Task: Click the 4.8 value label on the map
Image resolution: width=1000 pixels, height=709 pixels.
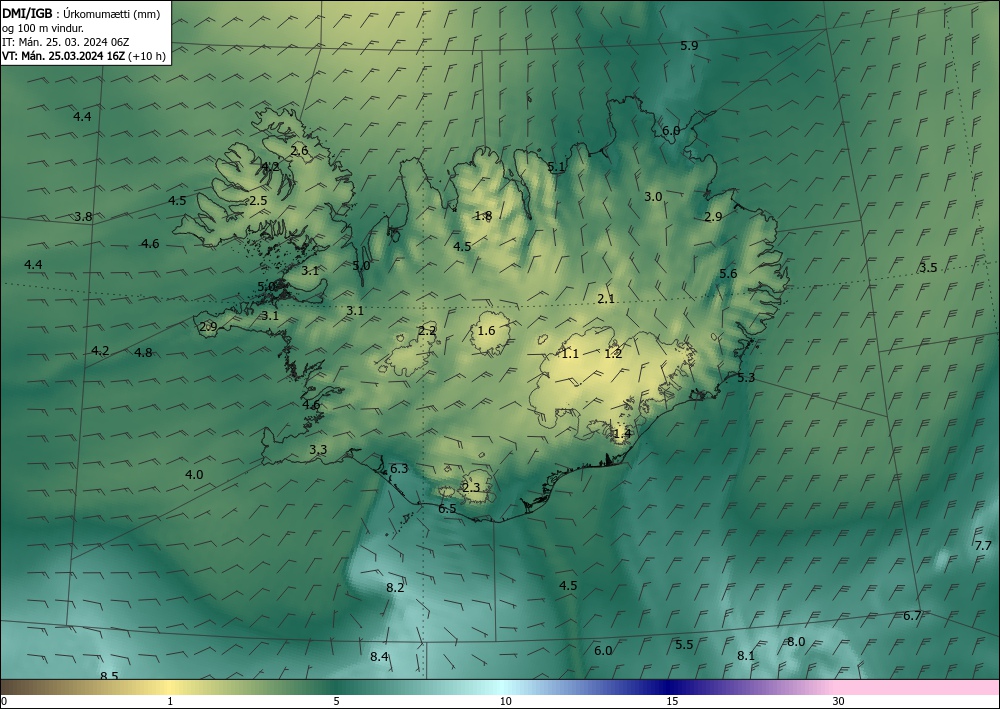Action: [x=143, y=353]
